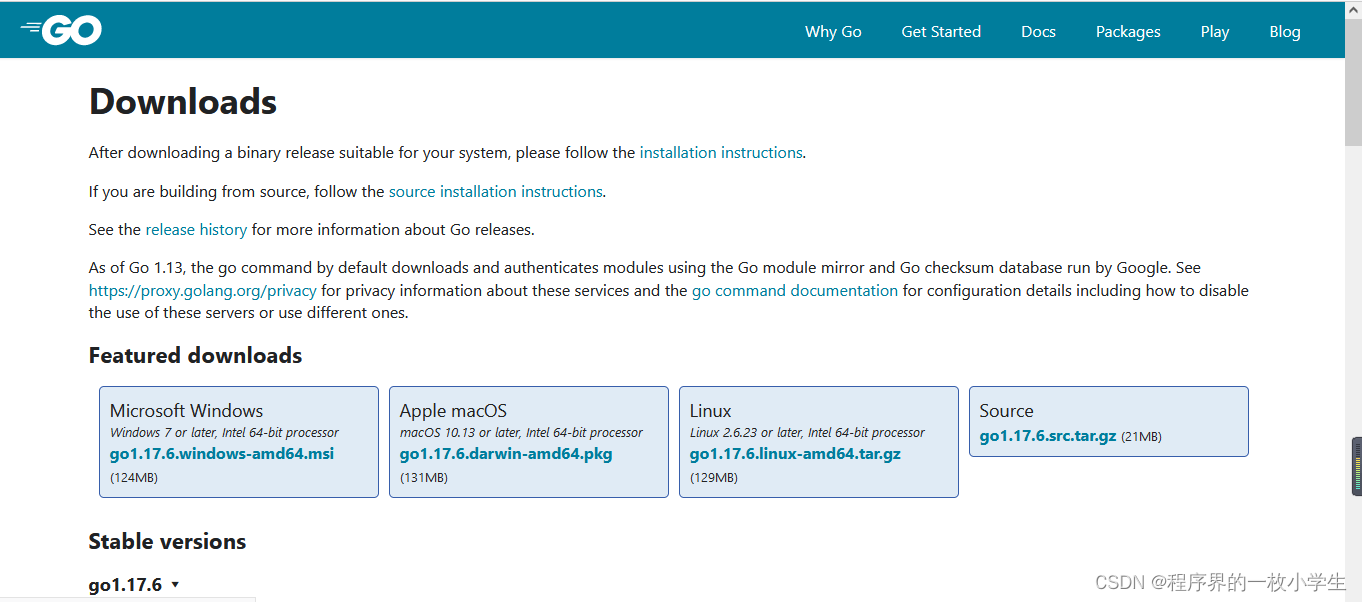Click the (131MB) size text

click(x=424, y=478)
